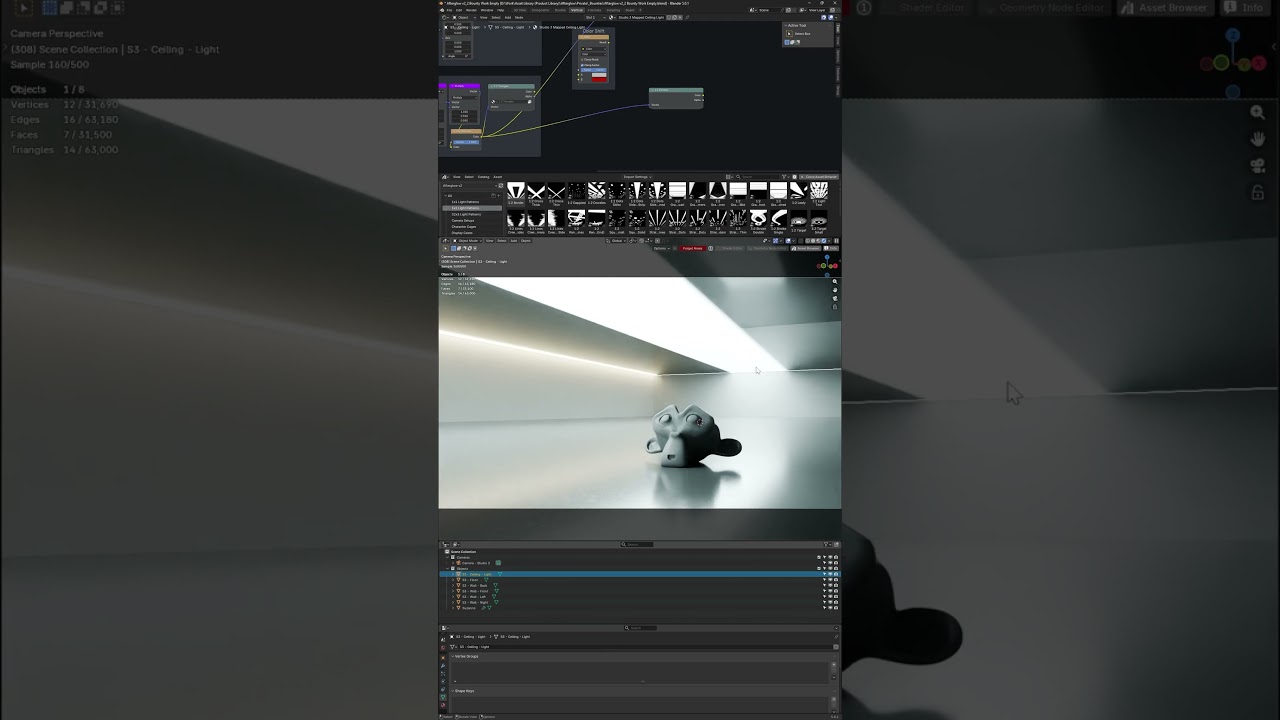Click the navigation gizmo in viewport corner
Image resolution: width=1280 pixels, height=720 pixels.
828,264
